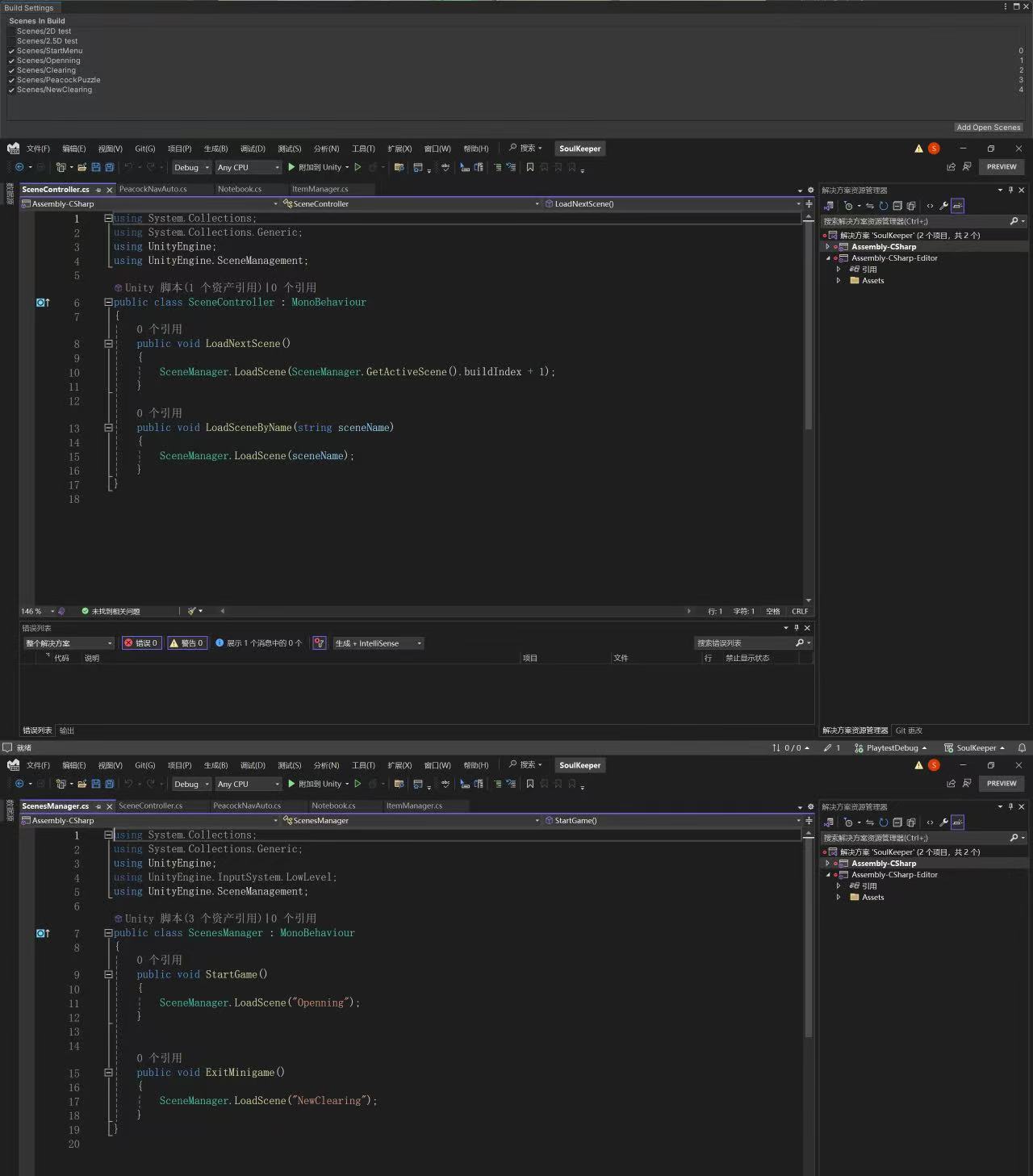
Task: Uncheck Scenes/Clearing in Build Settings
Action: point(11,70)
